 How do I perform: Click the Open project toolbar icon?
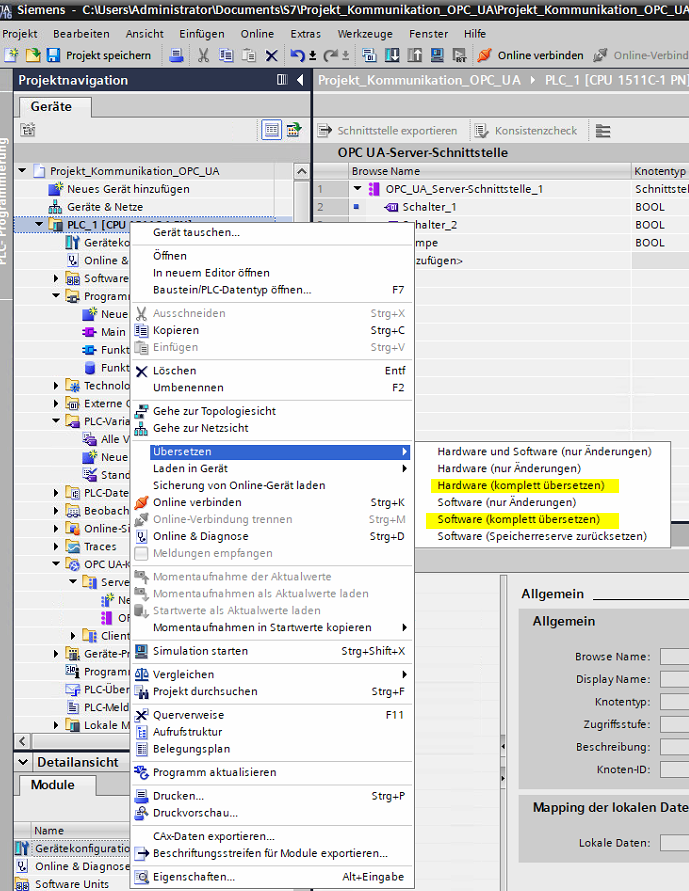click(33, 55)
